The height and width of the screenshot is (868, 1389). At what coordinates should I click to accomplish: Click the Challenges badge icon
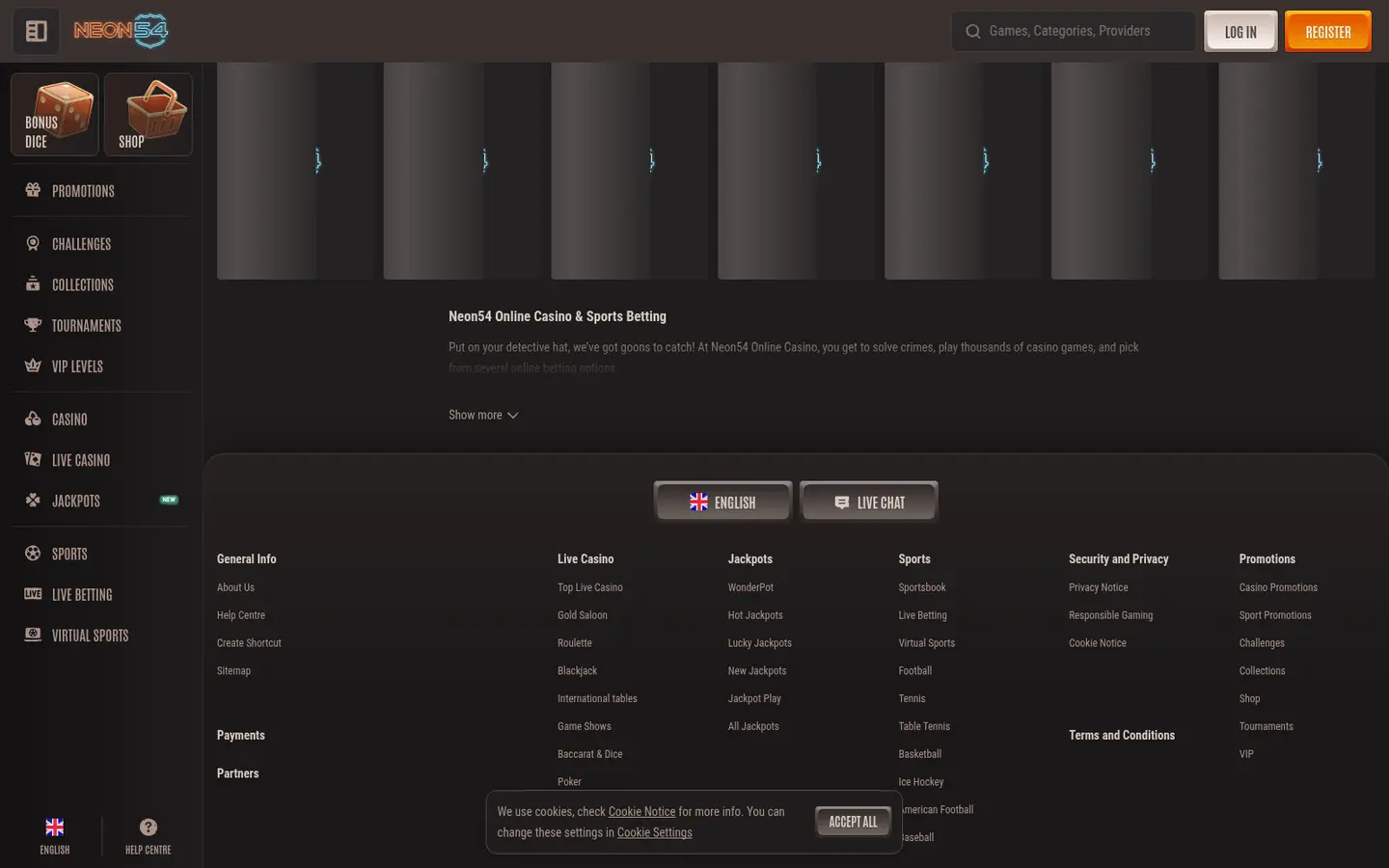(33, 243)
